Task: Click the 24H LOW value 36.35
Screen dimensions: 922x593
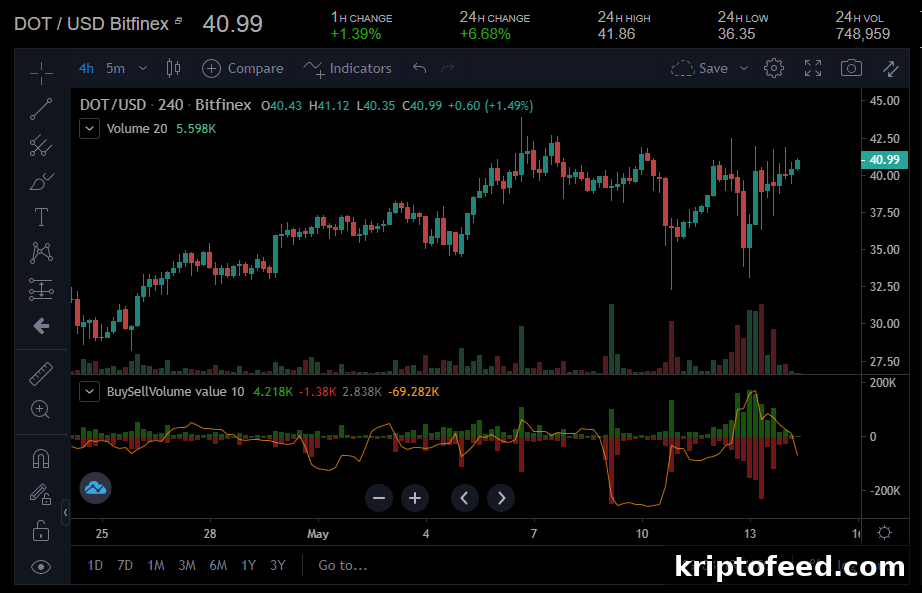Action: point(736,34)
